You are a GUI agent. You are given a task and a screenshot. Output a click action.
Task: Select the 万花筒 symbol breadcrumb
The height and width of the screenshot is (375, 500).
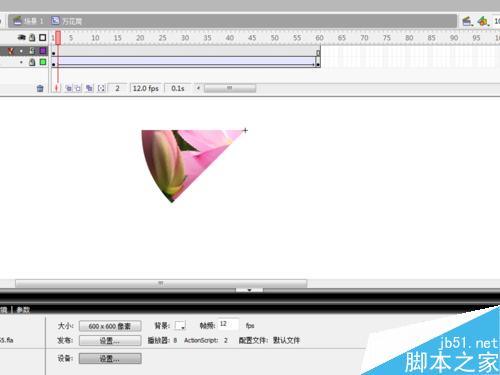pos(67,21)
